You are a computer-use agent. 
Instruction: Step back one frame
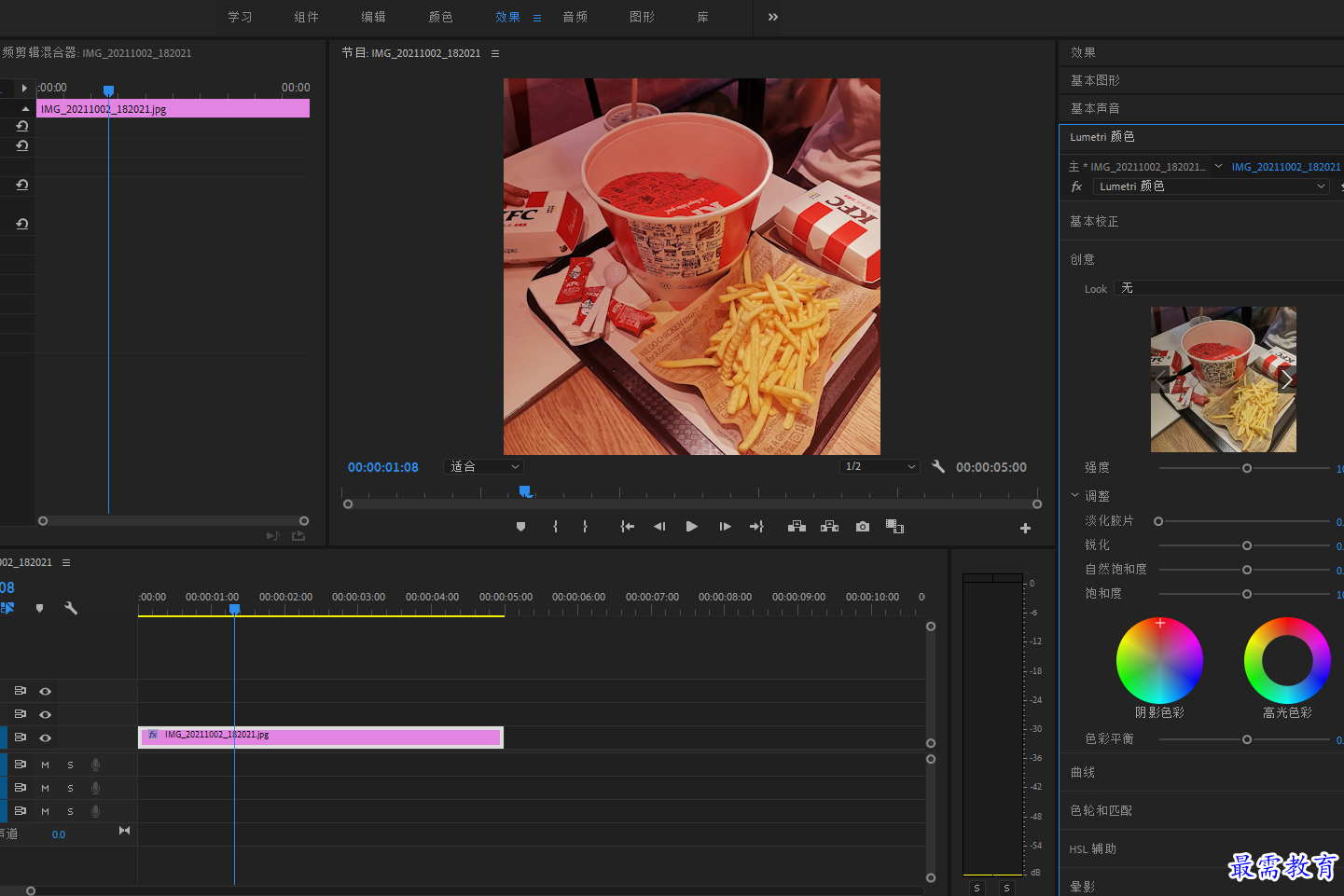coord(659,527)
